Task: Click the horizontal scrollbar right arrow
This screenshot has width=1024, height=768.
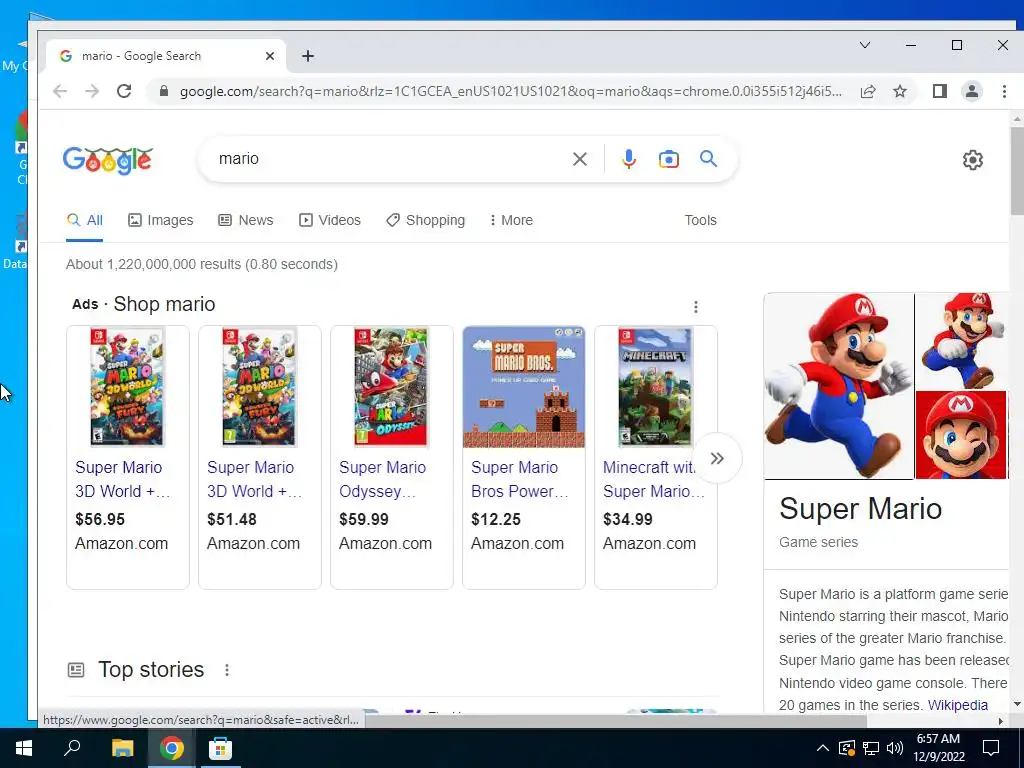Action: click(x=1000, y=721)
